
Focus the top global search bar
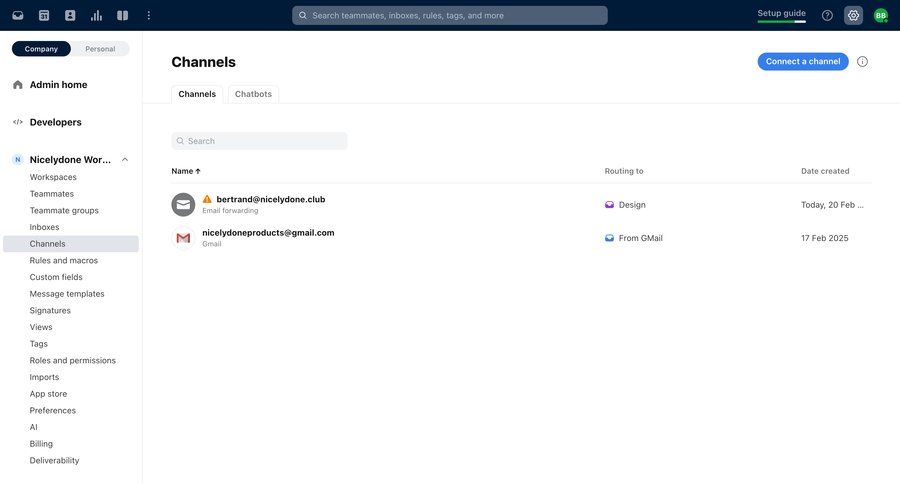click(449, 16)
